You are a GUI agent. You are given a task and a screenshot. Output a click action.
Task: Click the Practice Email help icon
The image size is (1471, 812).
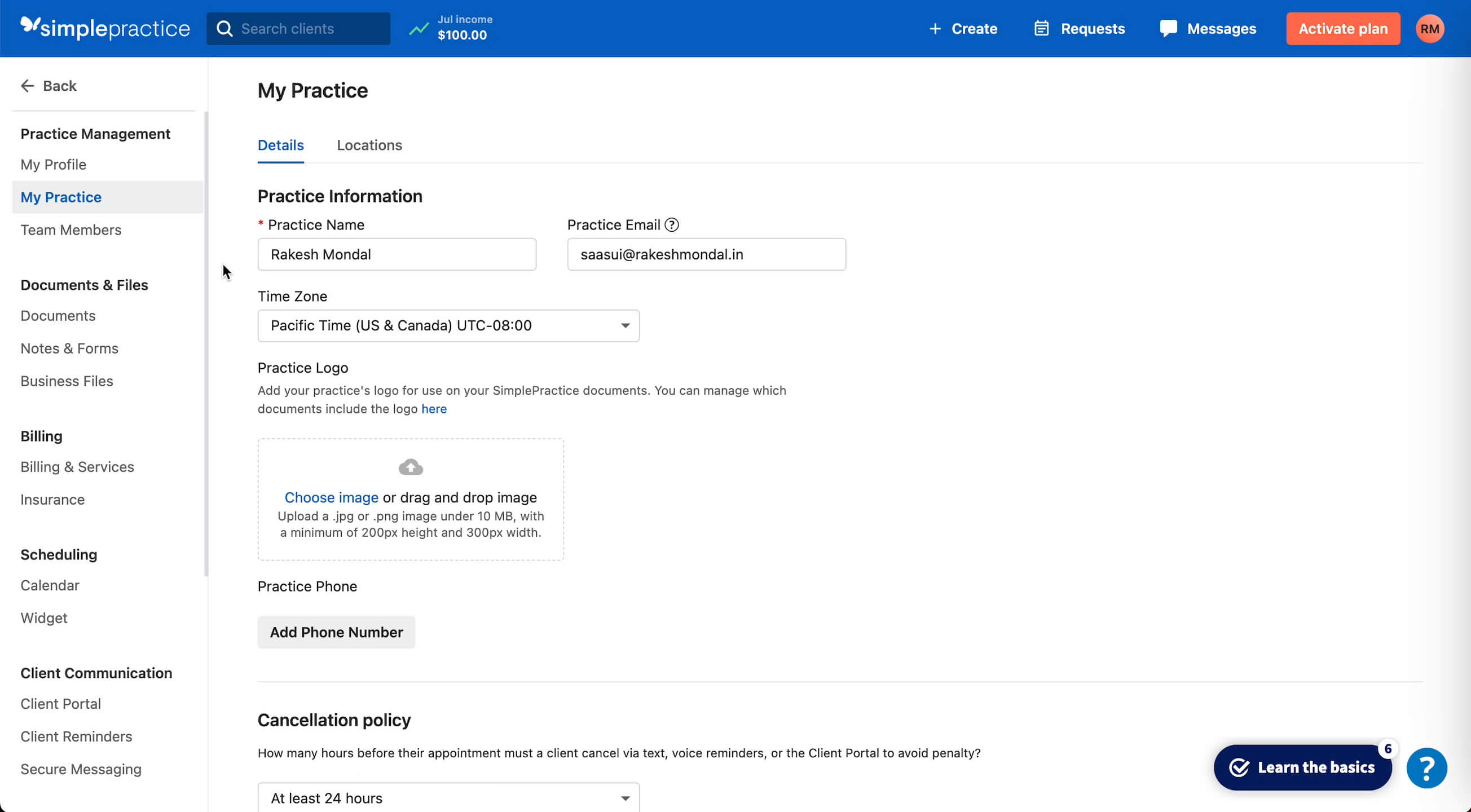pyautogui.click(x=672, y=225)
